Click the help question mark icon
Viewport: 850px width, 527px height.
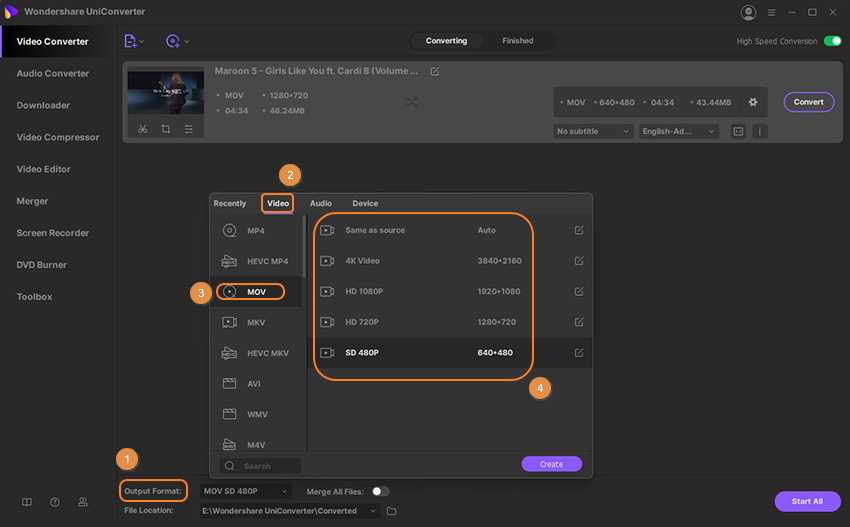coord(55,502)
